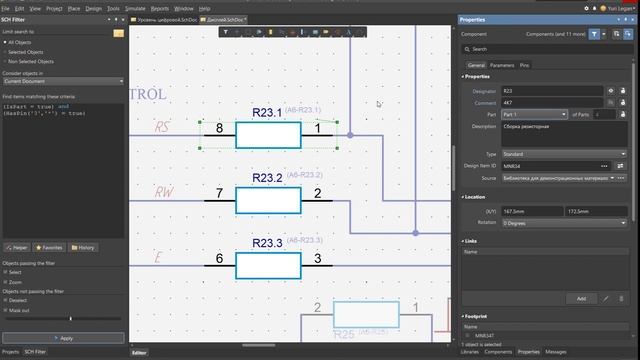The height and width of the screenshot is (360, 640).
Task: Open the Consider objects in Current Document dropdown
Action: pyautogui.click(x=63, y=81)
